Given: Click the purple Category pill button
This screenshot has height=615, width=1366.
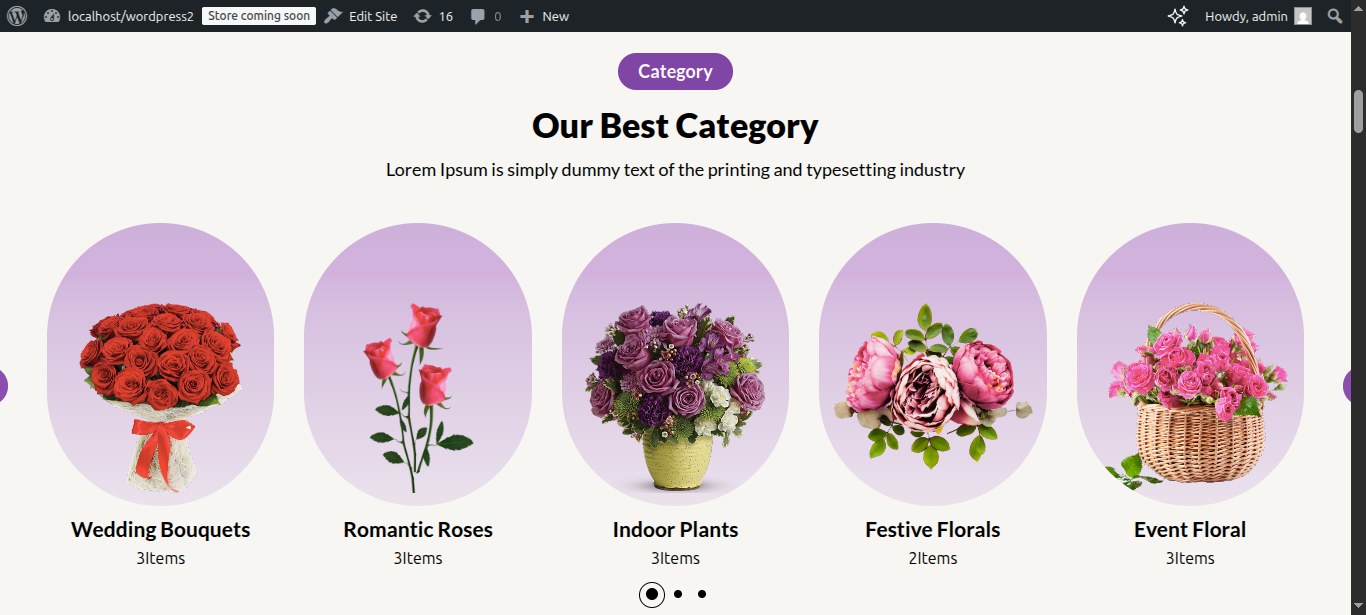Looking at the screenshot, I should tap(675, 71).
